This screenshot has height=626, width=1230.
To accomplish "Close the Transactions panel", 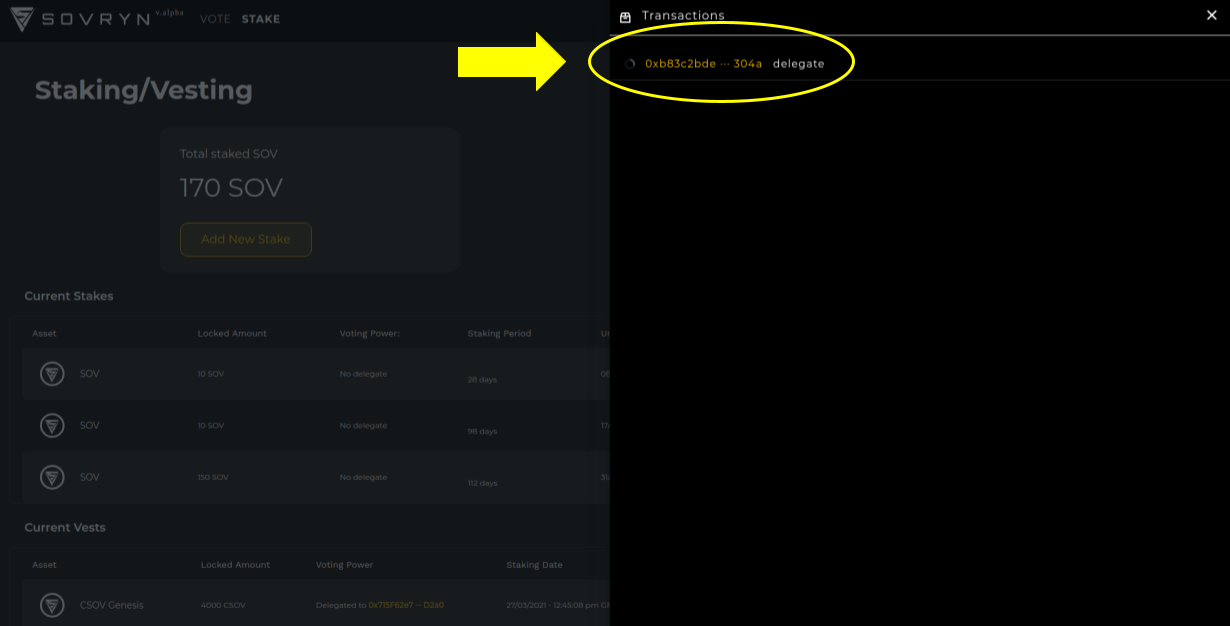I will [1212, 15].
